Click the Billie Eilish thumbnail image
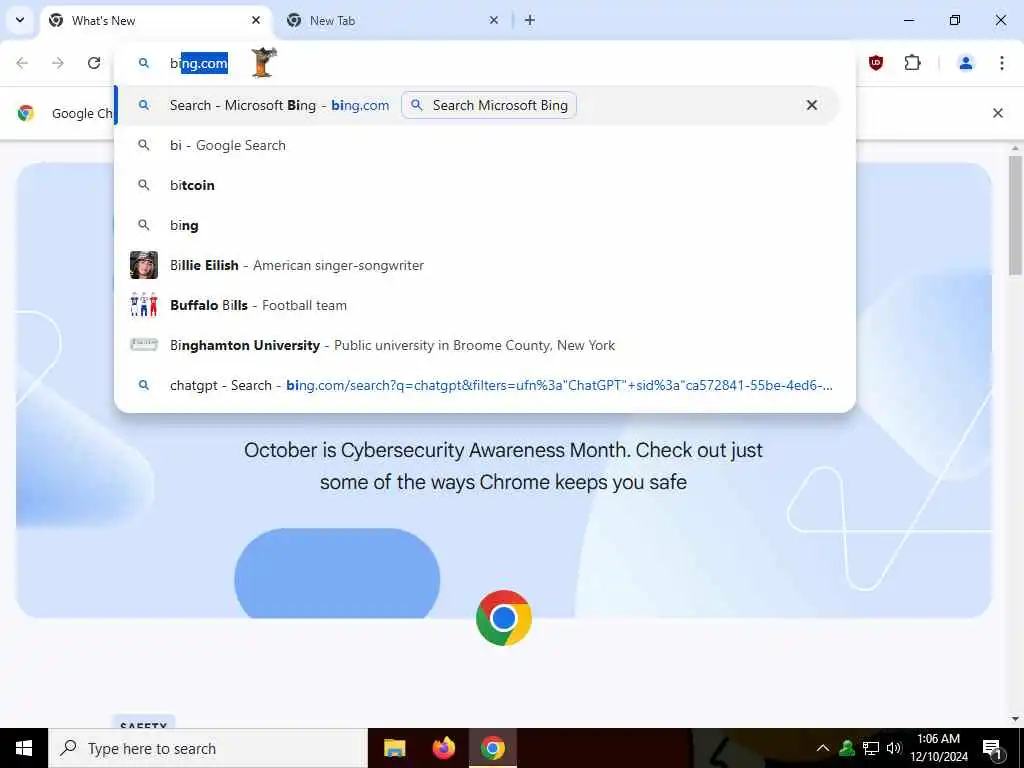Screen dimensions: 1024x768 (144, 265)
